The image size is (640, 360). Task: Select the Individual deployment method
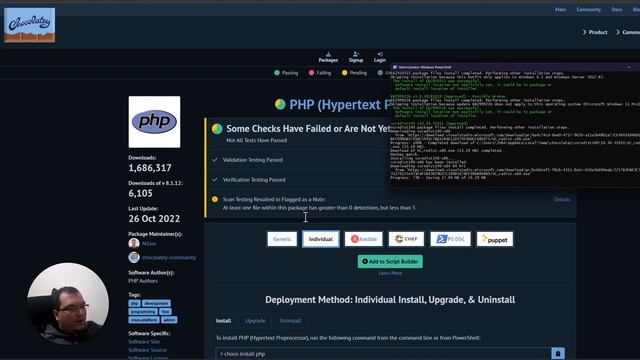coord(321,239)
